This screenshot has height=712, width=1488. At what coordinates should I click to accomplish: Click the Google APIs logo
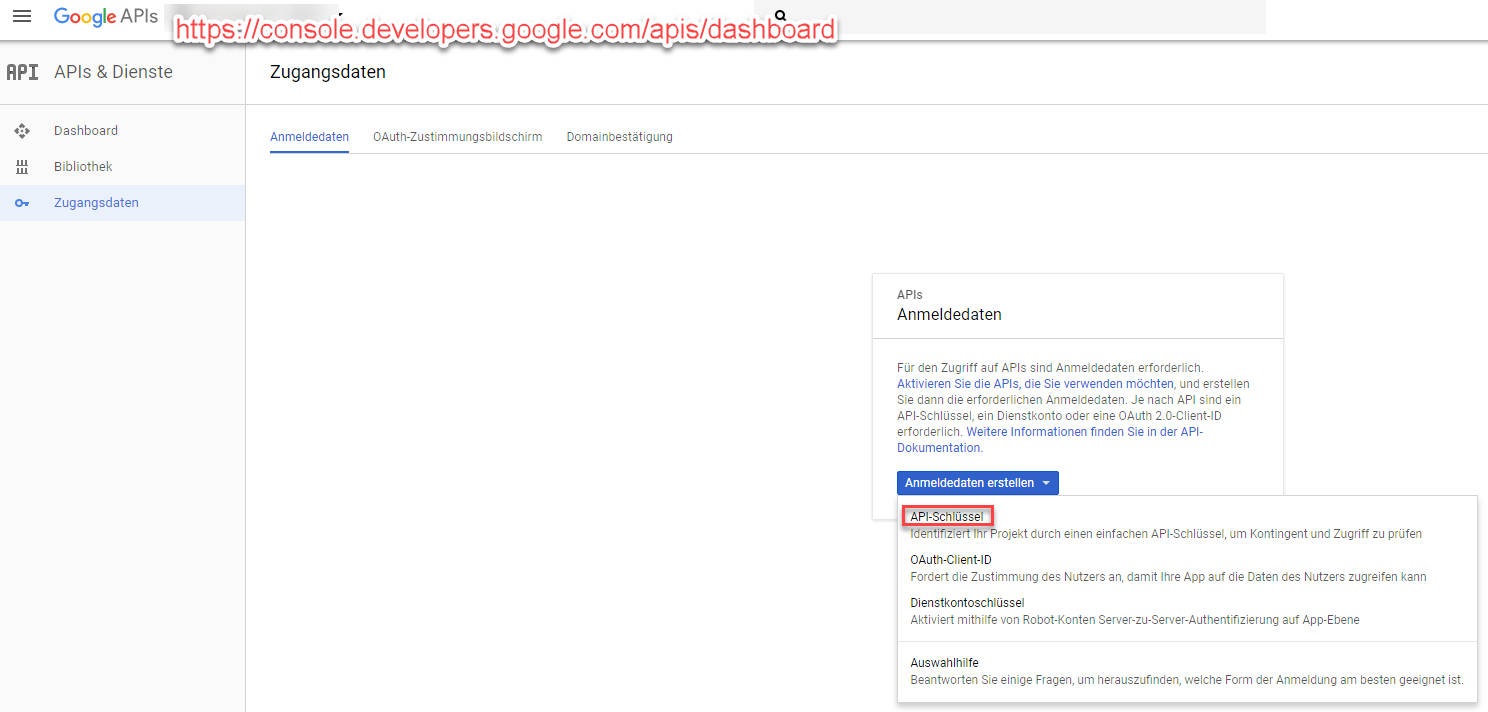click(106, 17)
